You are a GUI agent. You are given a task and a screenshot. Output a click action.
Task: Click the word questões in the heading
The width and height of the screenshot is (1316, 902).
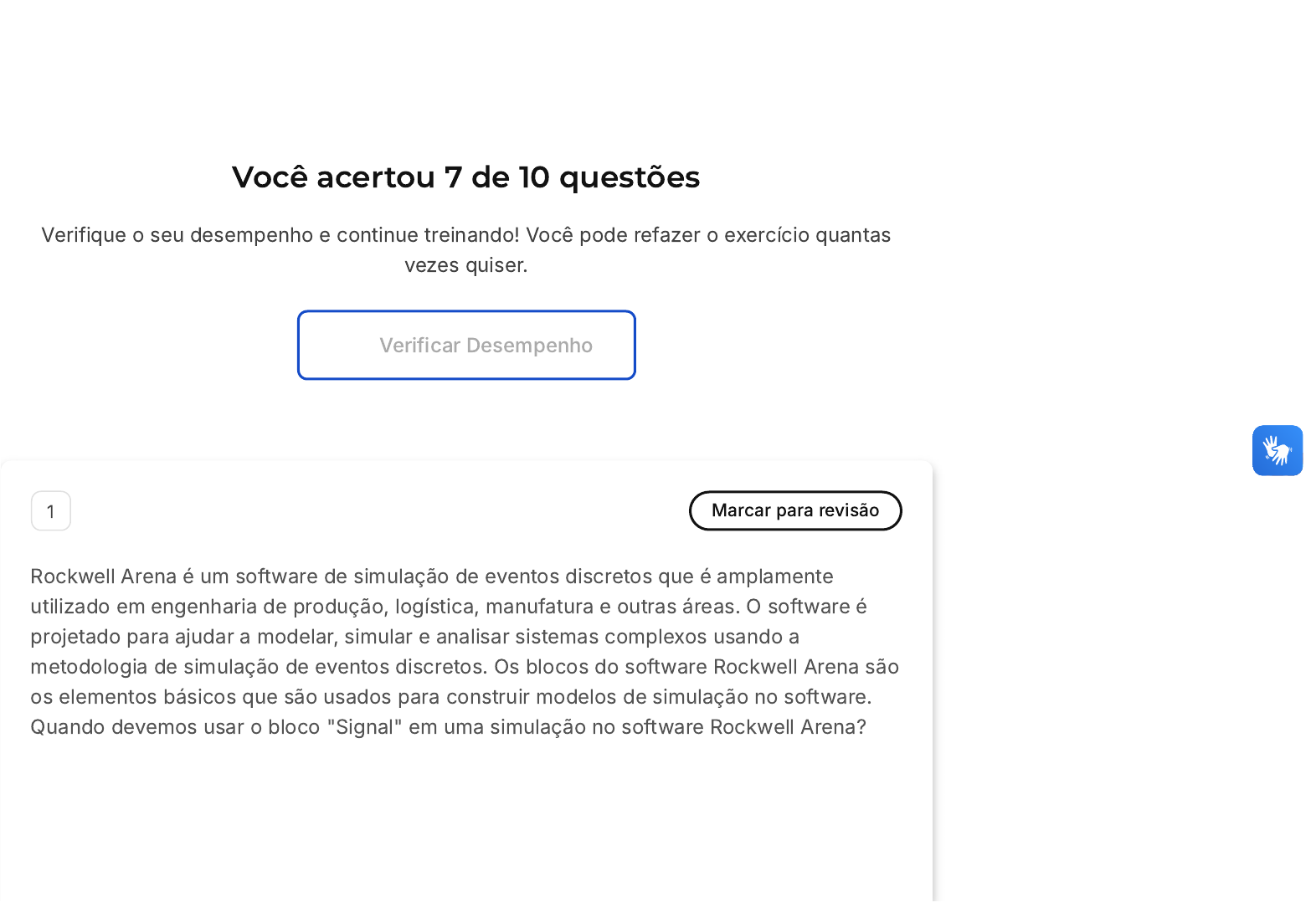pyautogui.click(x=629, y=177)
